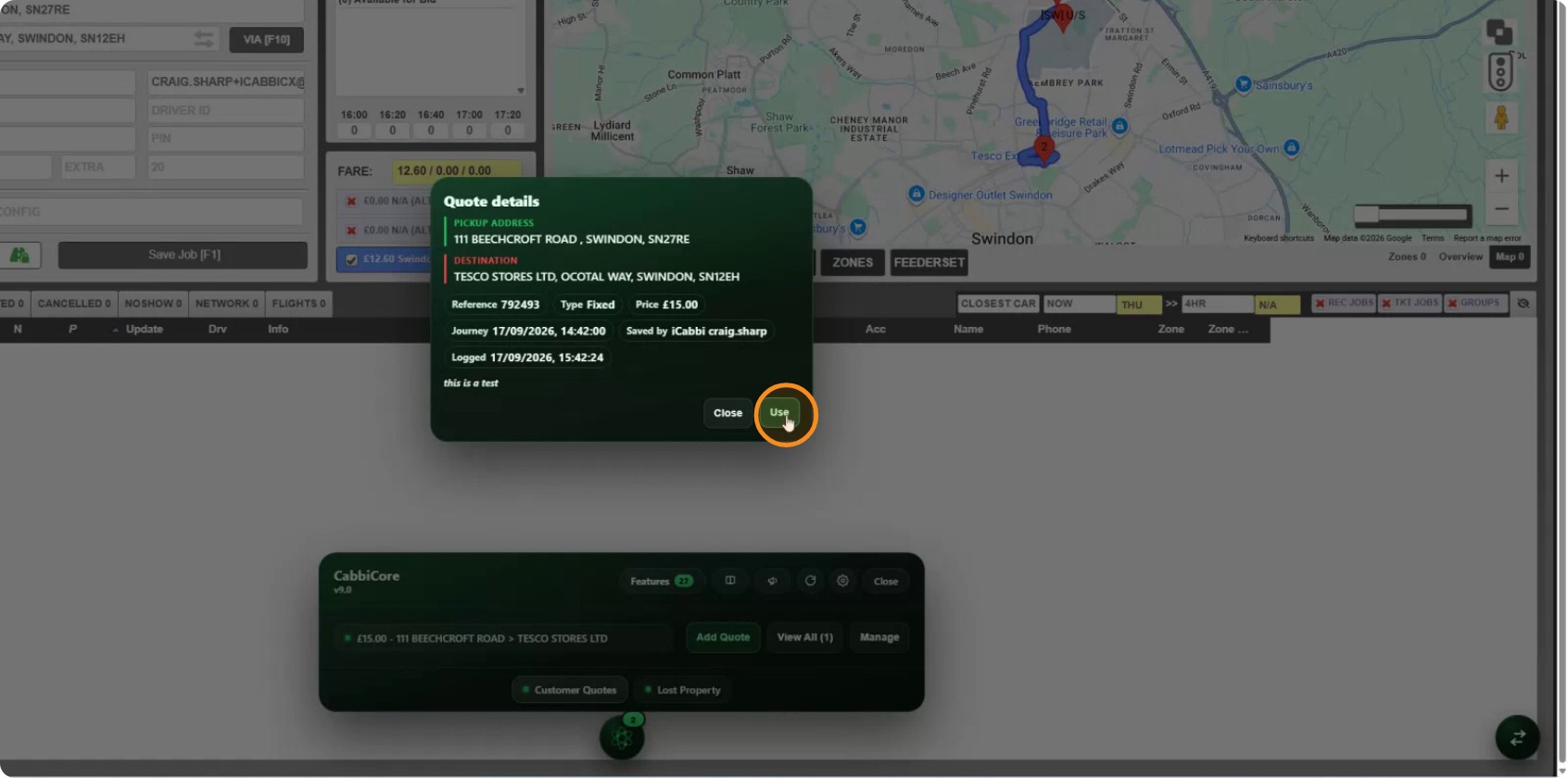Zoom out on the map

(1501, 209)
